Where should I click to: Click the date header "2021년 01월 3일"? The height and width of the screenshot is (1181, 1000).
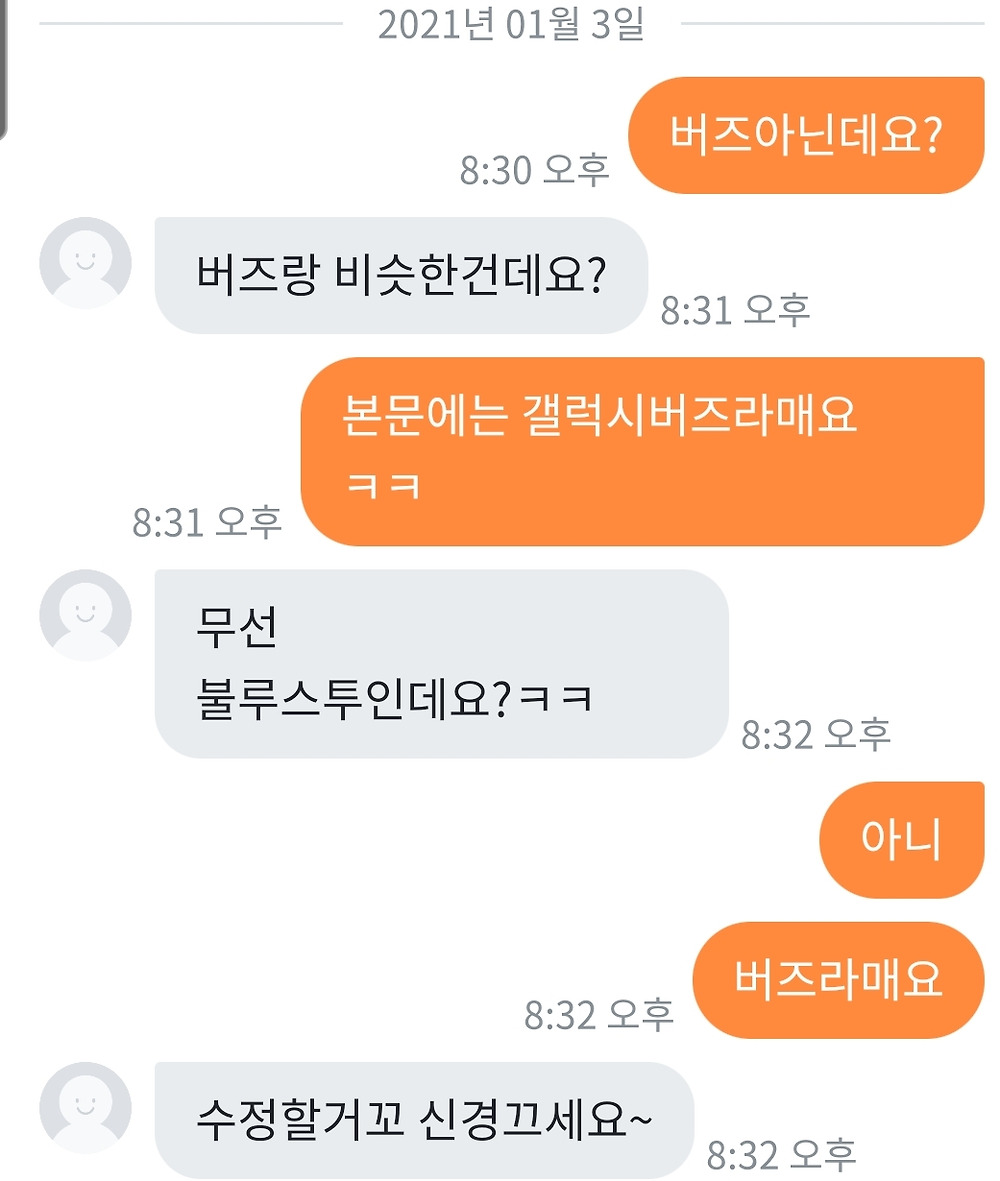pos(510,25)
